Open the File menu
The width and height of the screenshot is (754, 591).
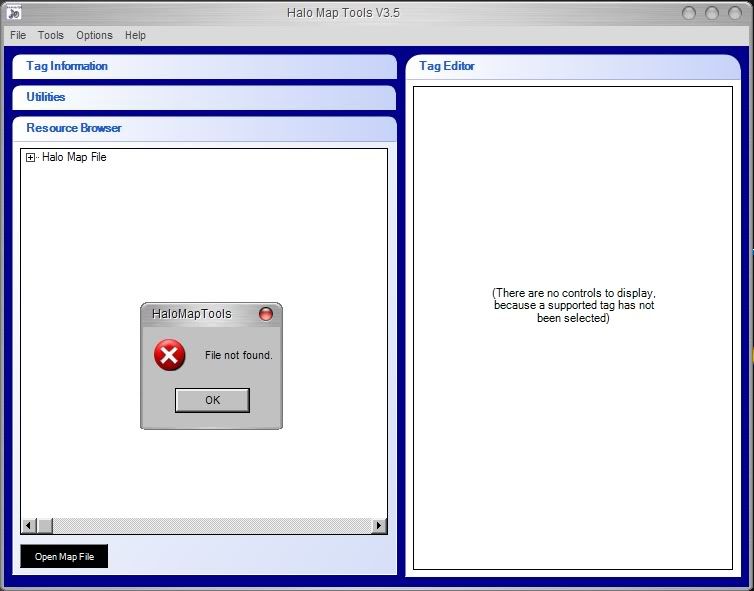click(18, 35)
